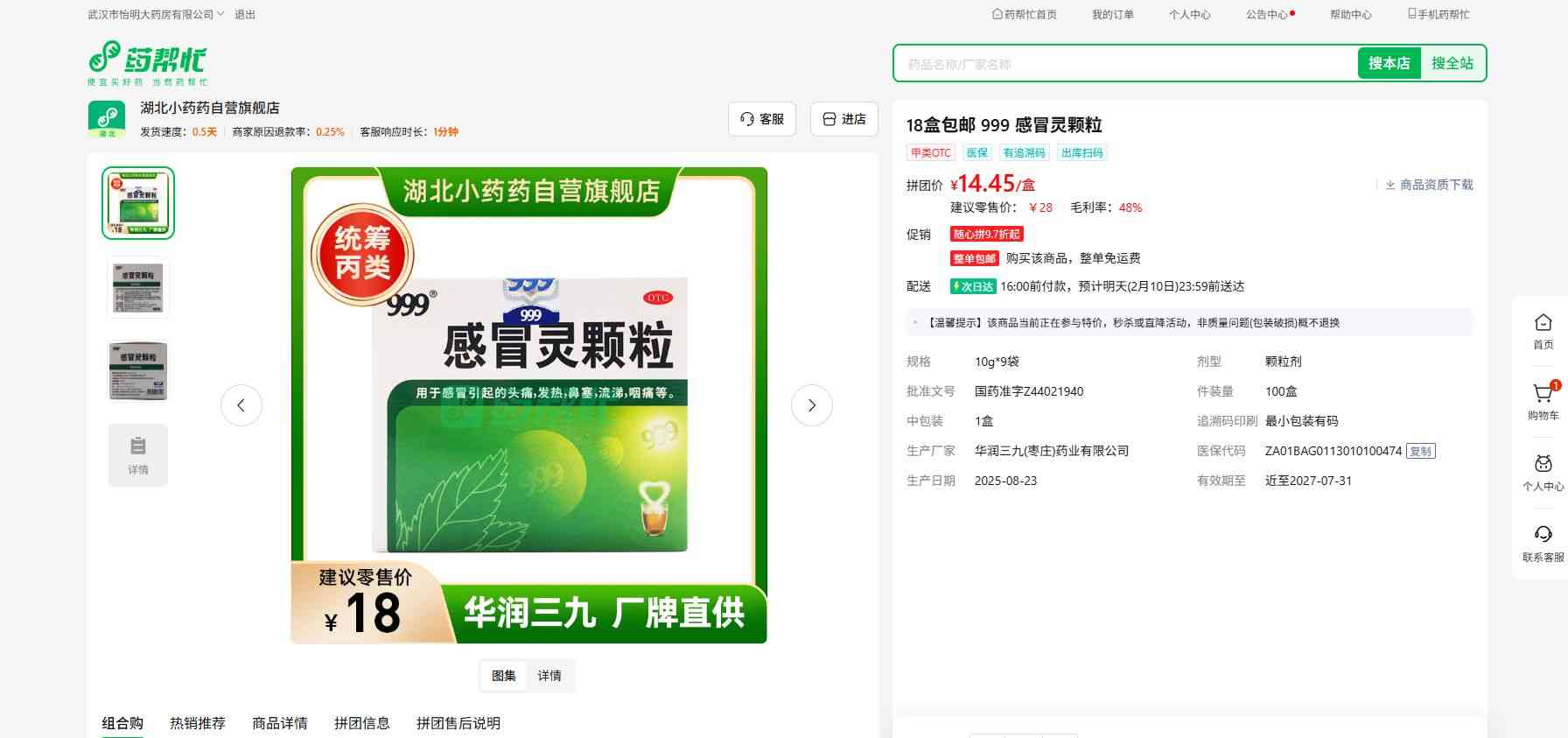Switch to the 图集 image toggle
This screenshot has height=738, width=1568.
(504, 676)
